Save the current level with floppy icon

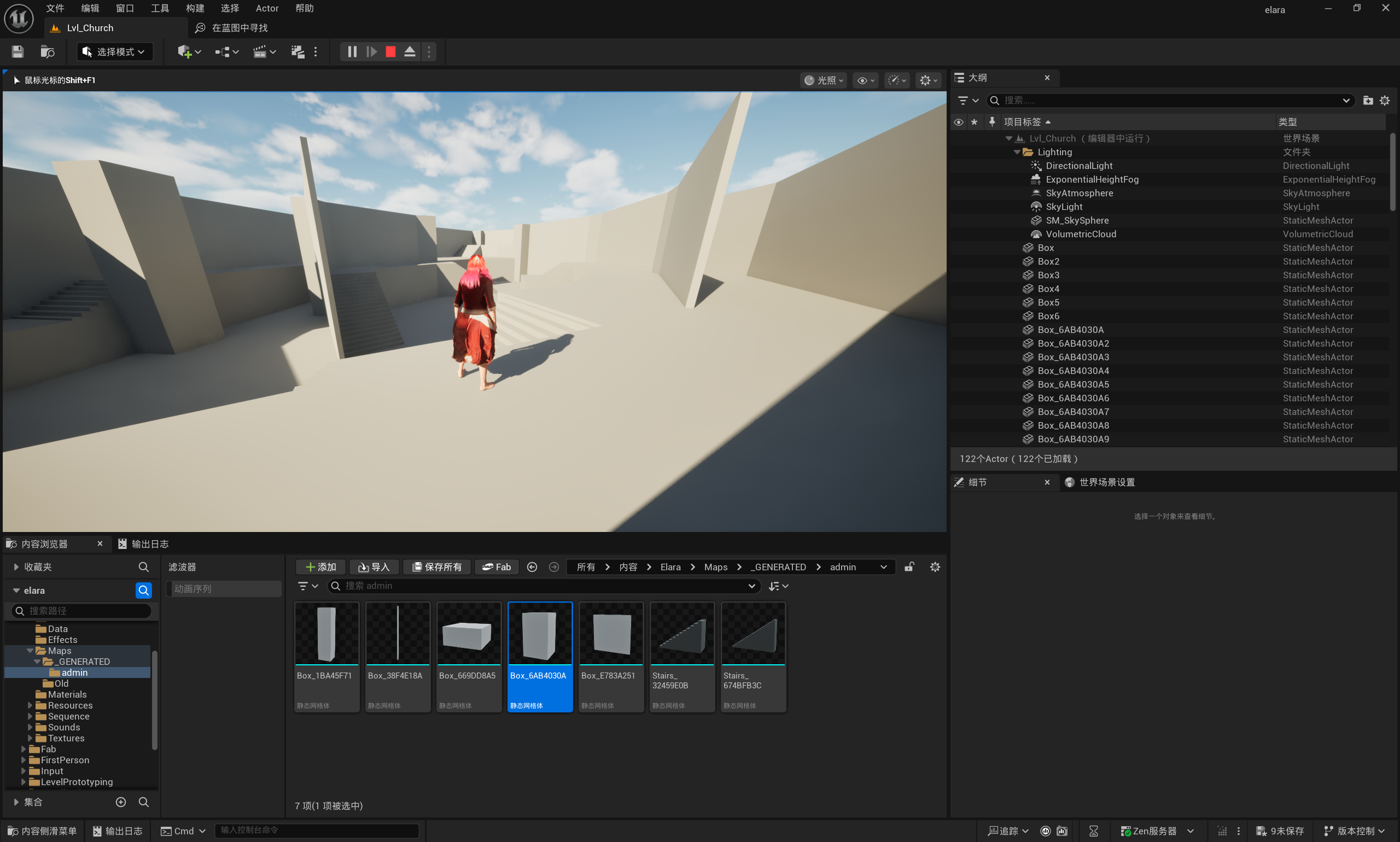pyautogui.click(x=17, y=51)
